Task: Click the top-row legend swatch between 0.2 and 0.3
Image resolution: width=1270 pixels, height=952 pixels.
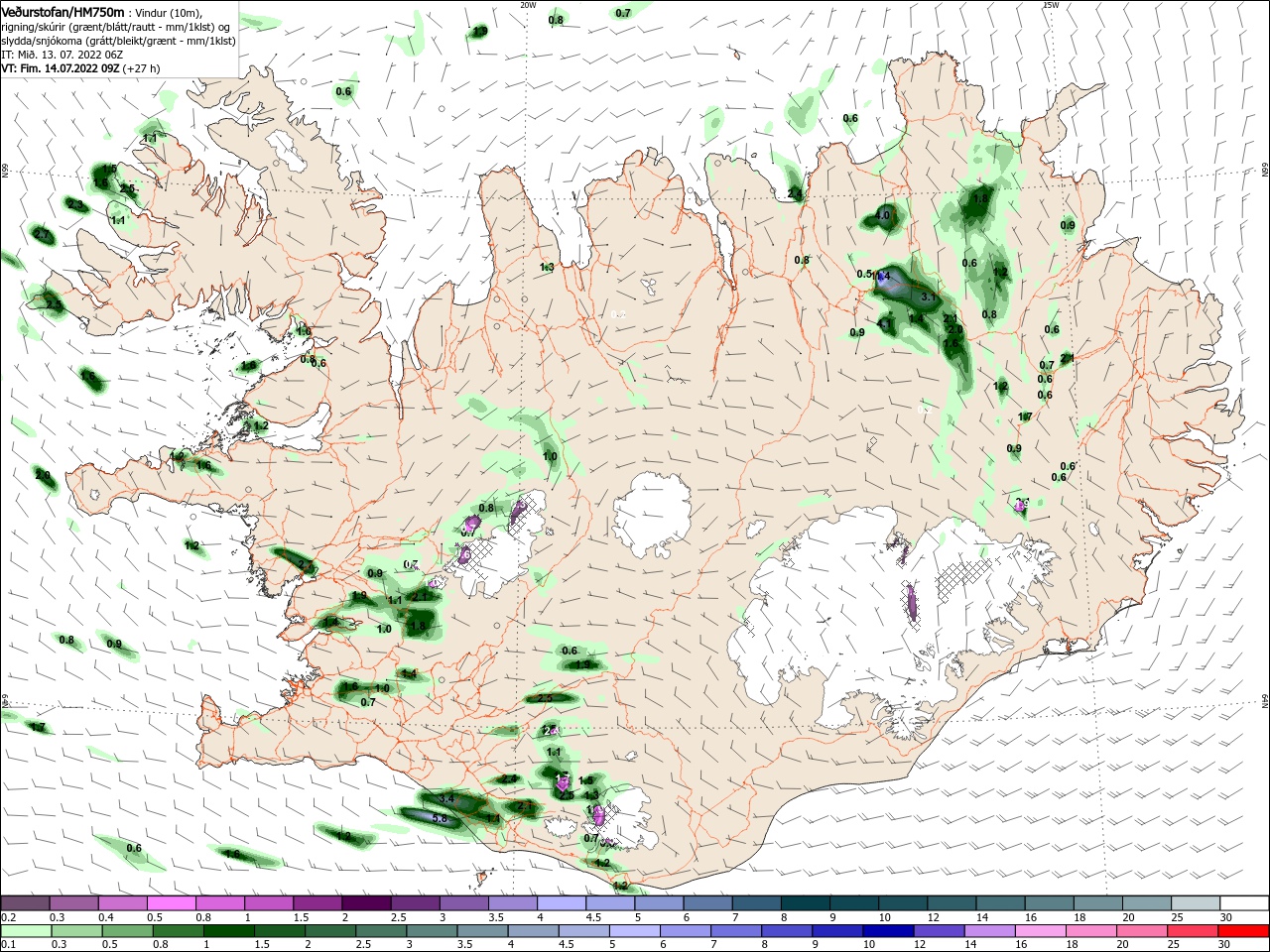Action: [x=25, y=903]
